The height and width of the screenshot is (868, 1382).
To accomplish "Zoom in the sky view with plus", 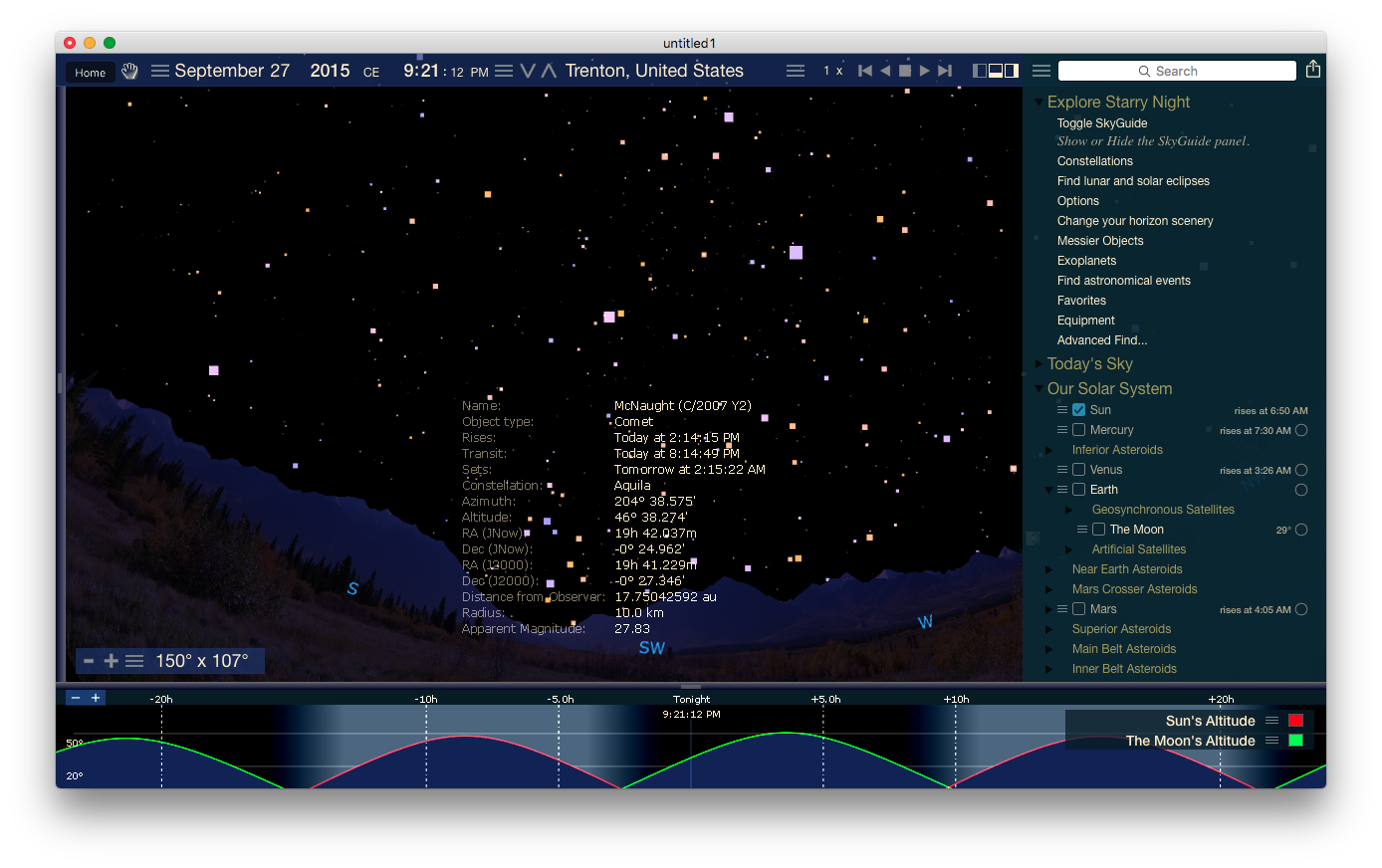I will click(x=111, y=661).
